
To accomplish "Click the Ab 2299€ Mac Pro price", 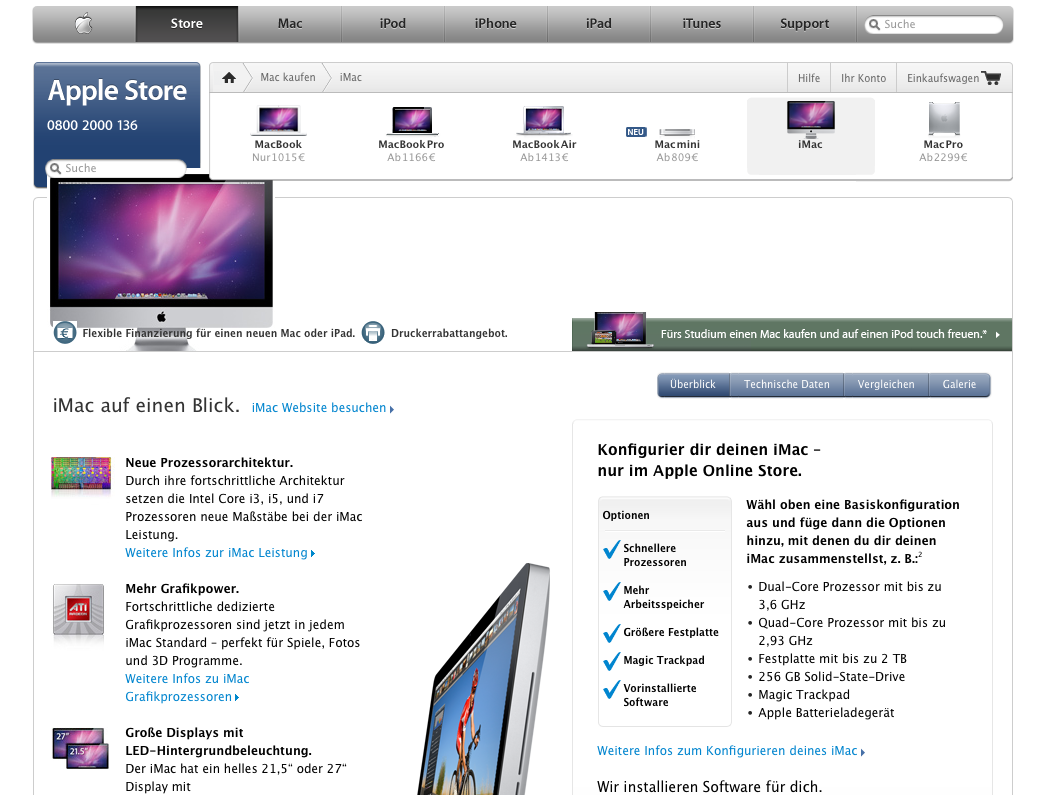I will point(943,158).
